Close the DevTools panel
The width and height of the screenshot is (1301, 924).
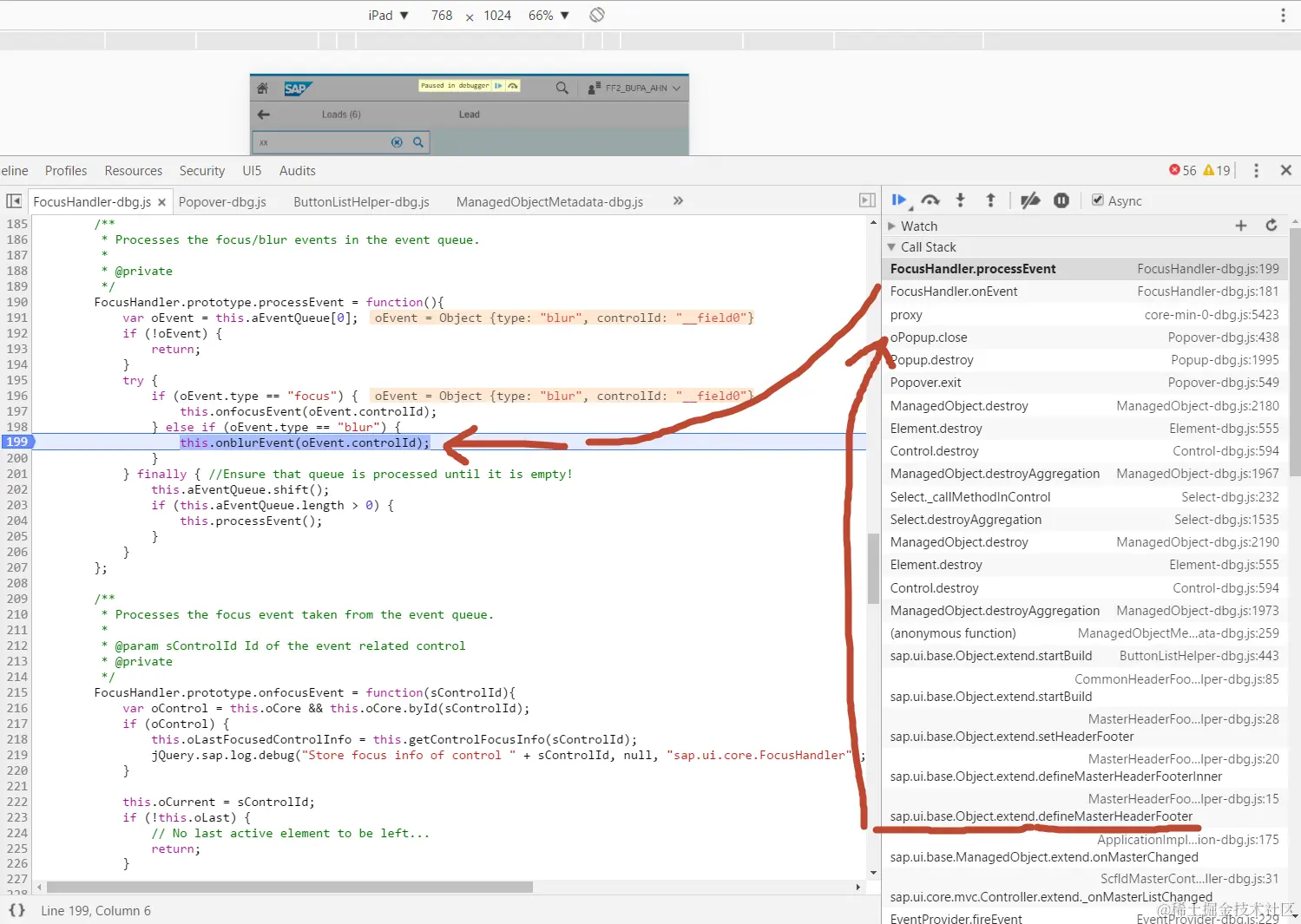click(1286, 171)
